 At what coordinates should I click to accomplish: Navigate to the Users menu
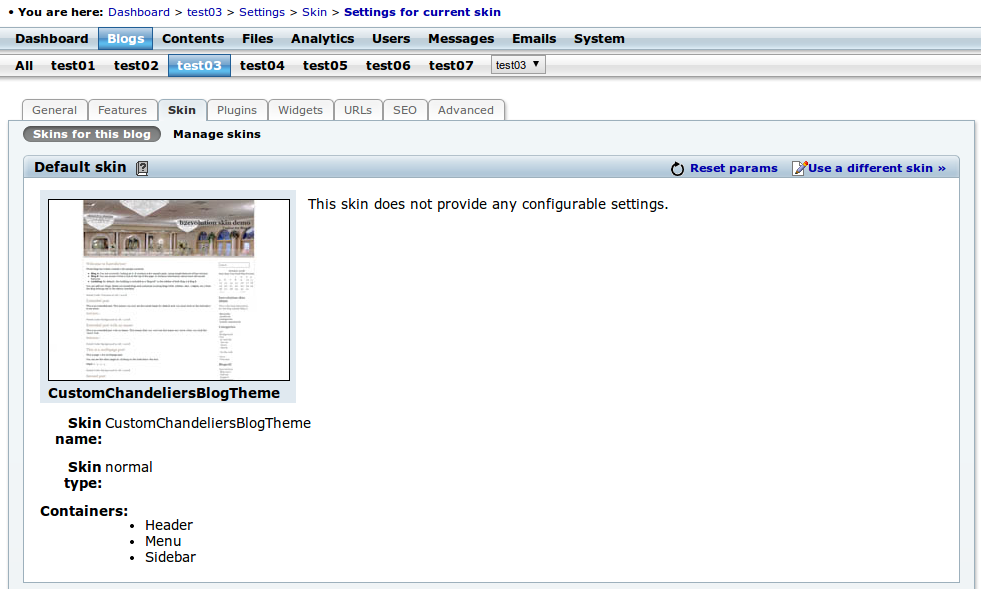(x=391, y=39)
